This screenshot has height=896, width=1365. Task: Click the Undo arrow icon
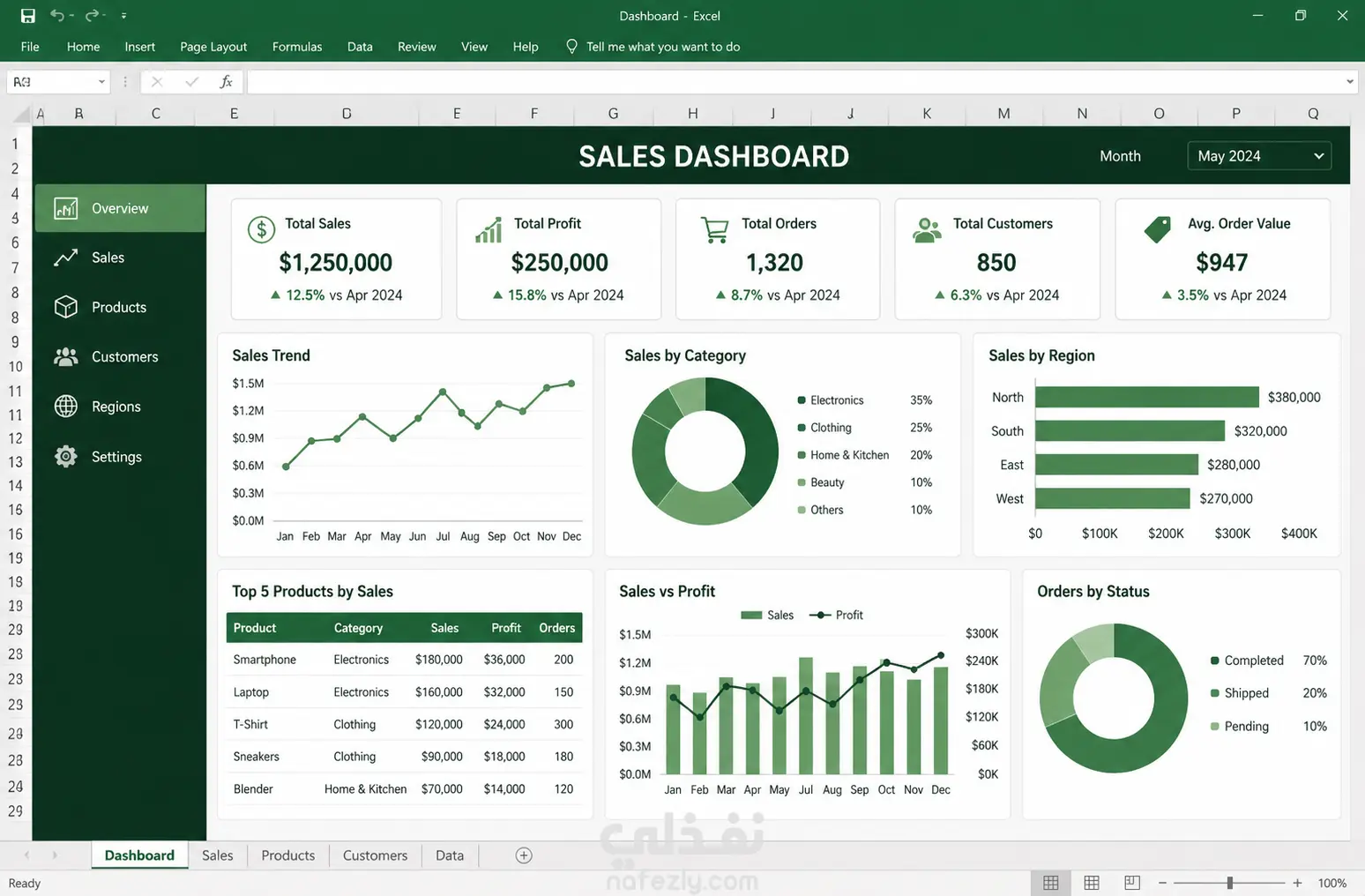57,15
